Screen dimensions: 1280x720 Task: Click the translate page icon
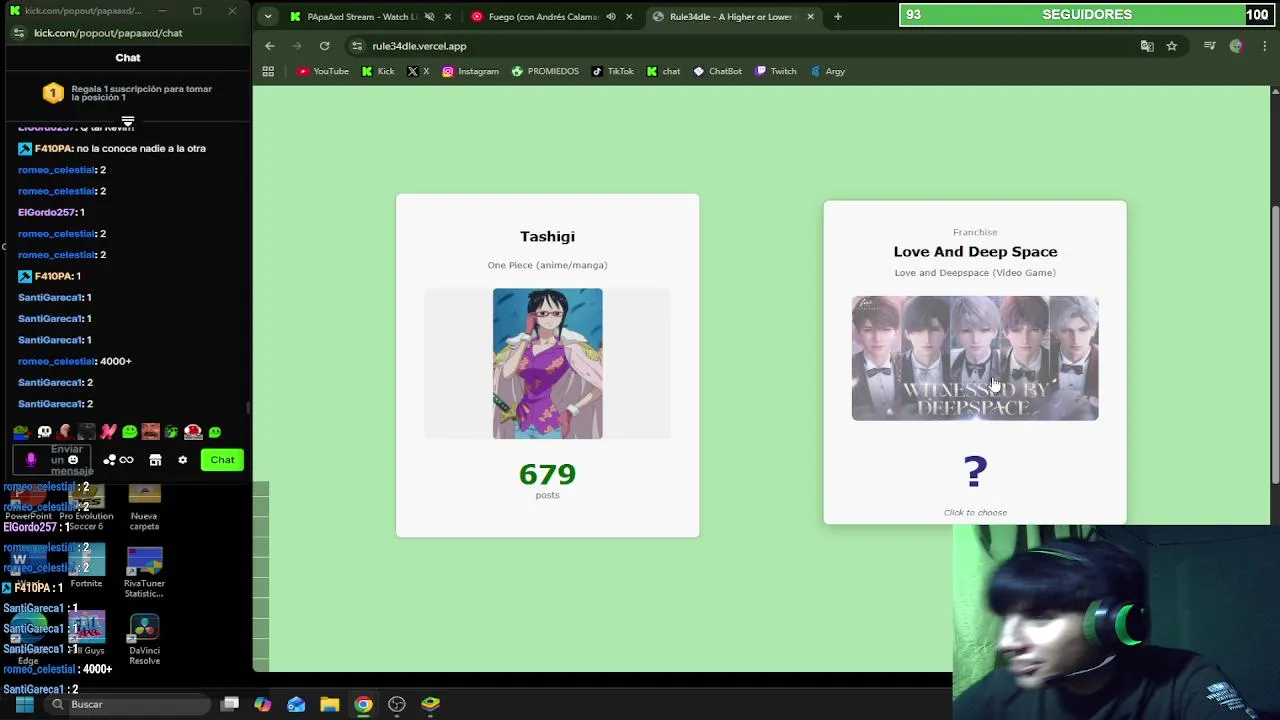(1147, 46)
